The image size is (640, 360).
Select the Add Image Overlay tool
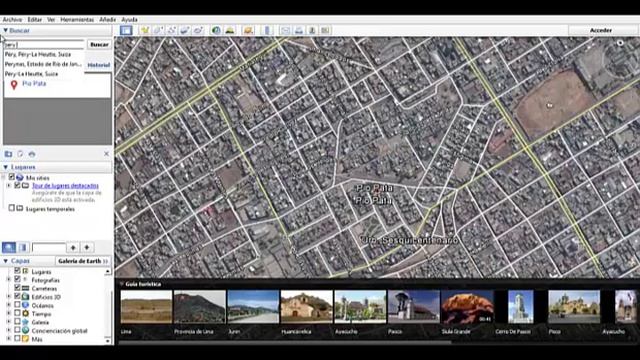185,30
